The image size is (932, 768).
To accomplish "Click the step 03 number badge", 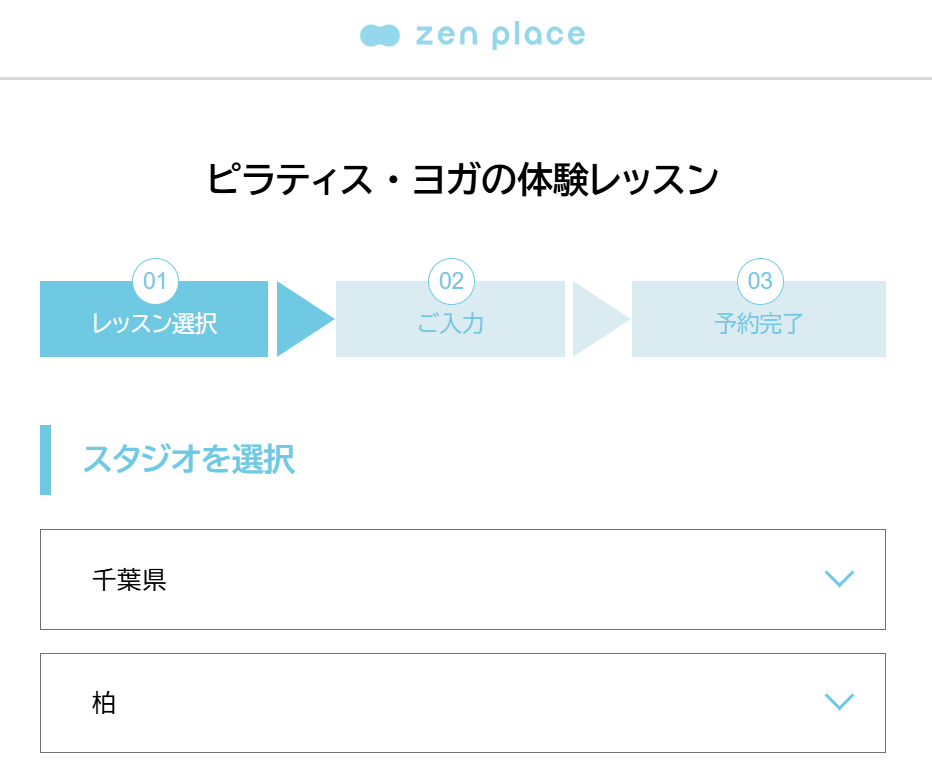I will tap(760, 281).
